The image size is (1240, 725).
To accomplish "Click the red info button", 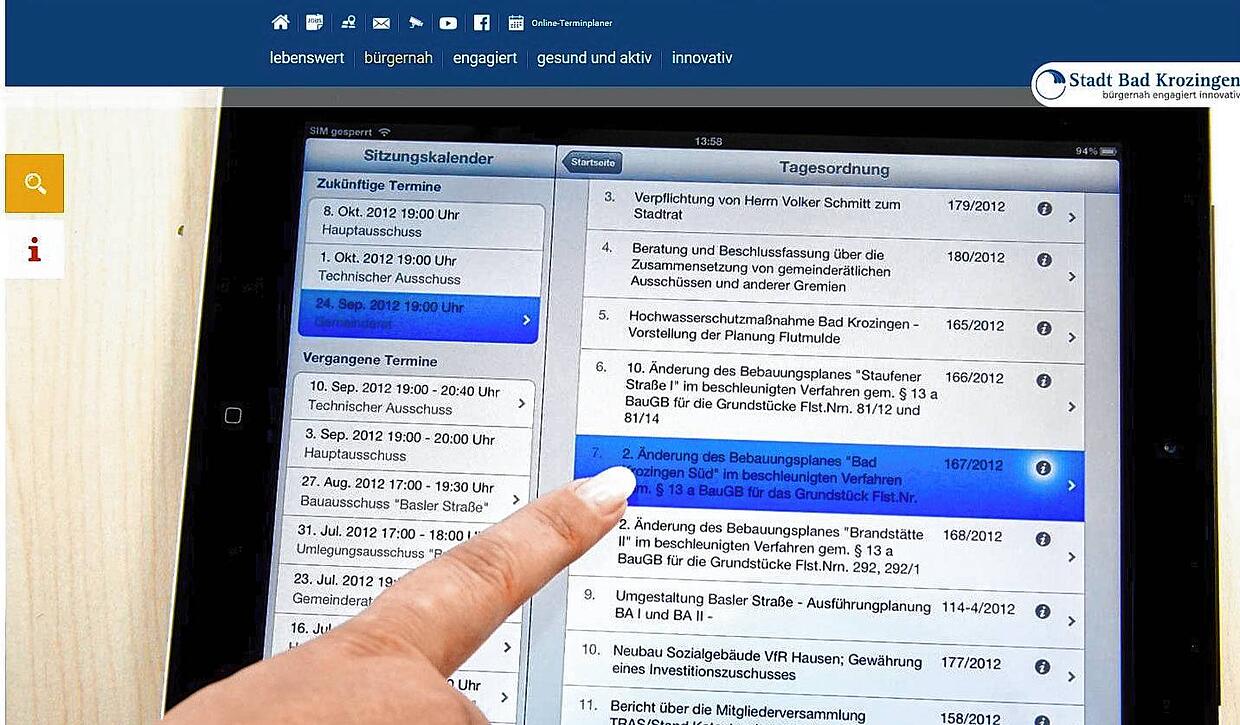I will [x=35, y=249].
